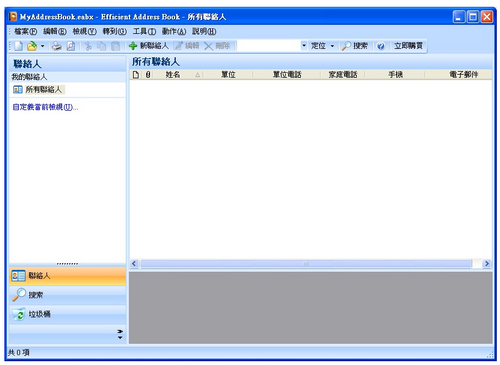Select the 垃圾桶 recycle bin panel
The height and width of the screenshot is (365, 500).
point(68,314)
